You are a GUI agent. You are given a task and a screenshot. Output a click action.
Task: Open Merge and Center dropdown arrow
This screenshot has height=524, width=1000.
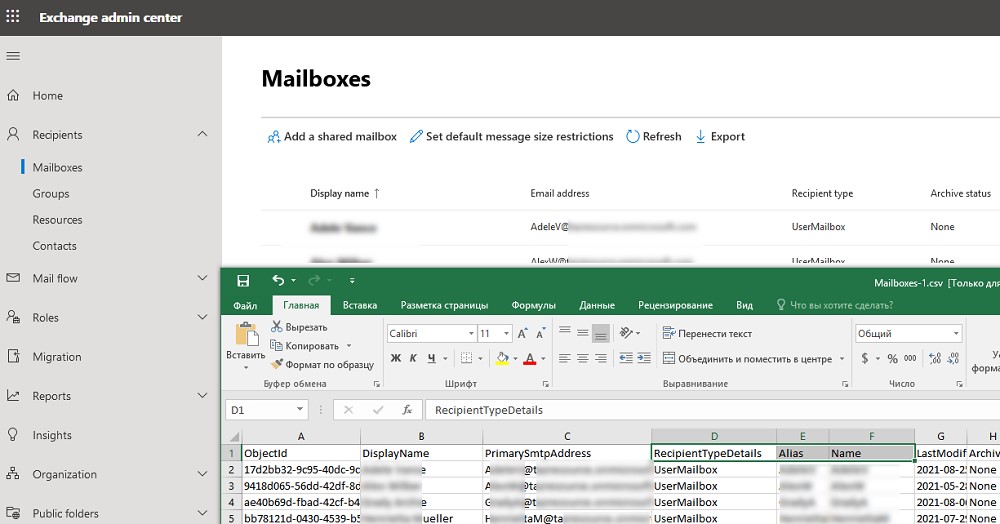coord(842,359)
